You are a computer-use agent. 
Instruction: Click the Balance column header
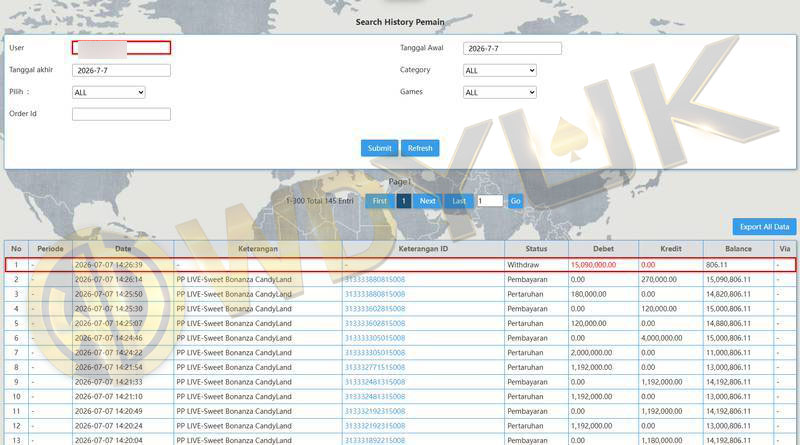click(738, 249)
